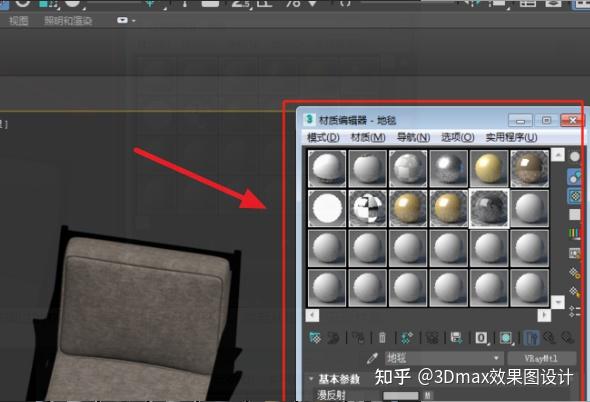Click the 漫反射 color swatch
This screenshot has width=590, height=402.
tap(400, 395)
